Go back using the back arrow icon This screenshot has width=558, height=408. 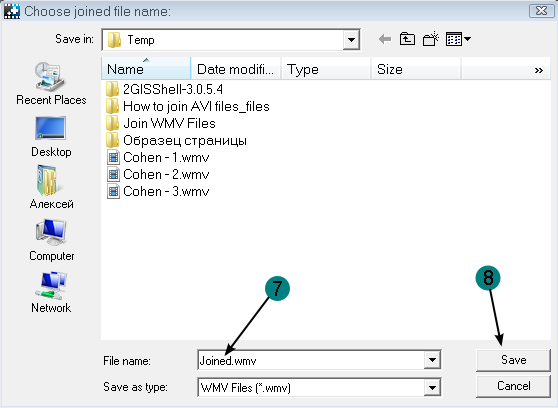385,39
